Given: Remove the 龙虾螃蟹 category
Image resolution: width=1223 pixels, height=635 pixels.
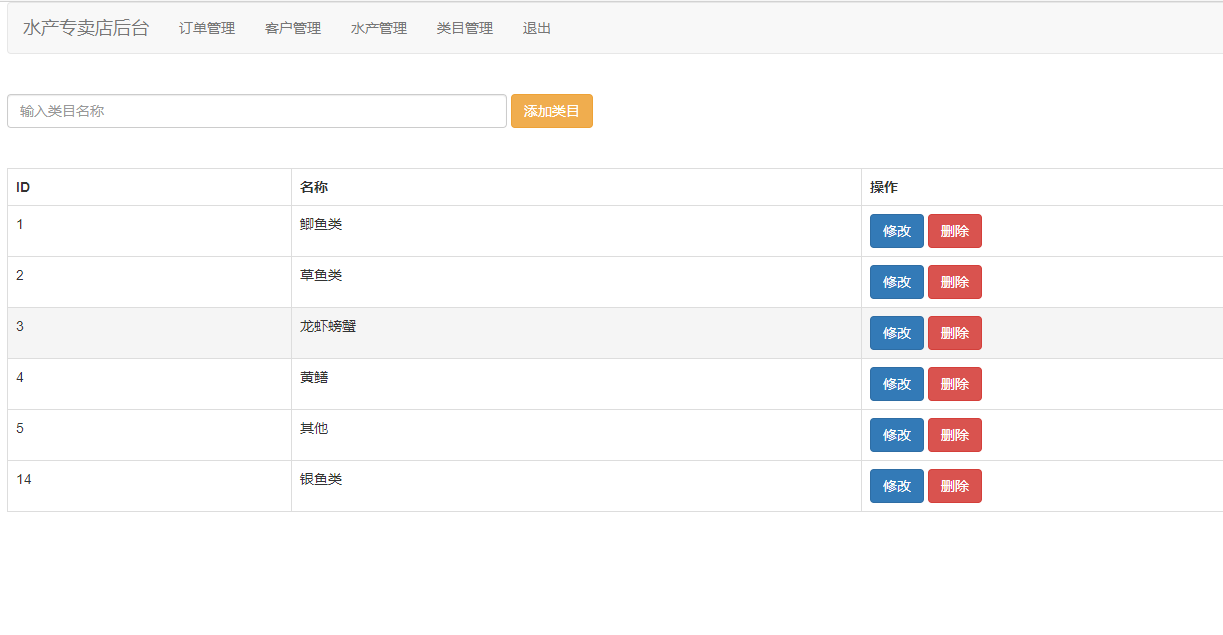Looking at the screenshot, I should (x=954, y=333).
